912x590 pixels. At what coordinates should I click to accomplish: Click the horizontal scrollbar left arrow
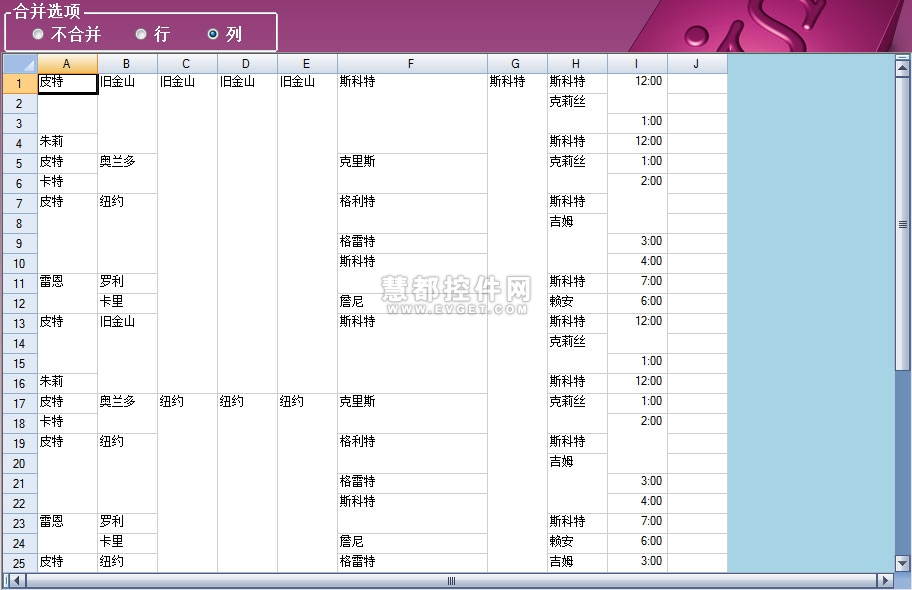pos(17,580)
